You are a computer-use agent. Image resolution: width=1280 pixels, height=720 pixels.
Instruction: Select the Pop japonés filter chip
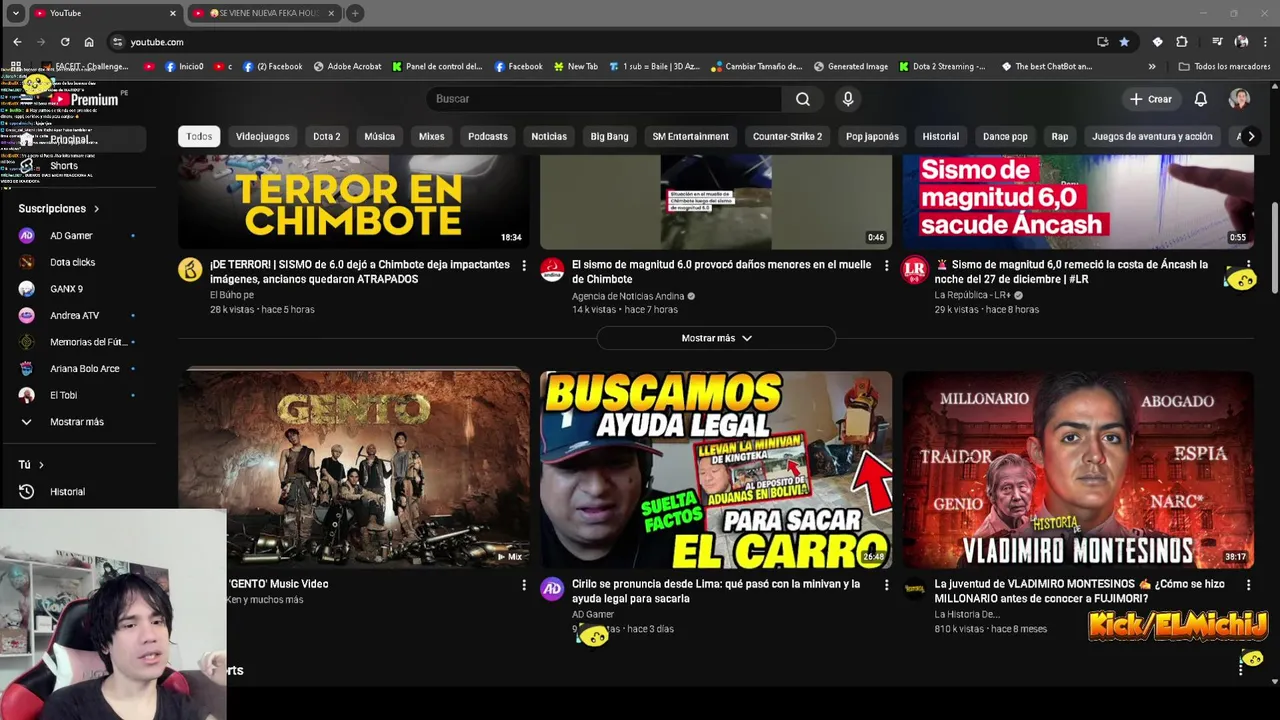(x=872, y=136)
